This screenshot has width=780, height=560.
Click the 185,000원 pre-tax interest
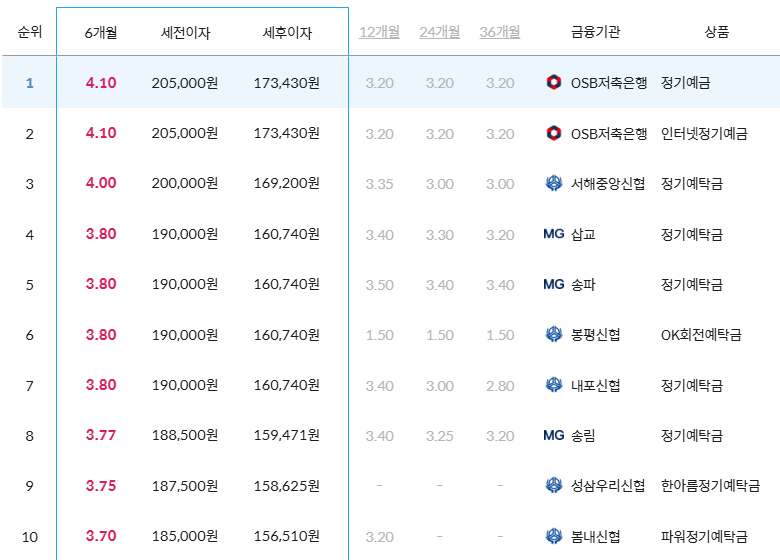pyautogui.click(x=185, y=537)
